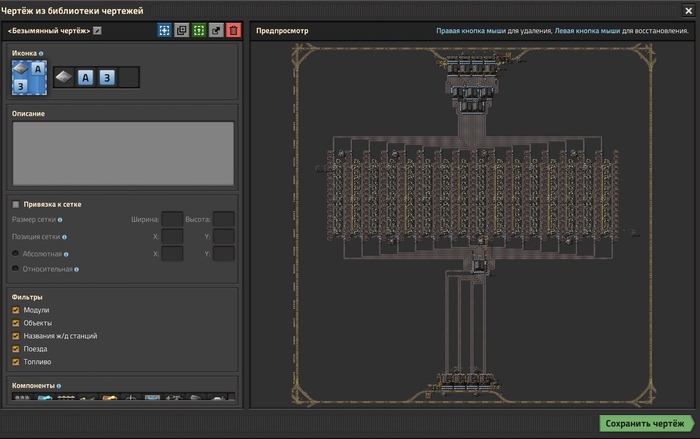Image resolution: width=700 pixels, height=439 pixels.
Task: Select the empty fourth icon slot
Action: coord(129,77)
